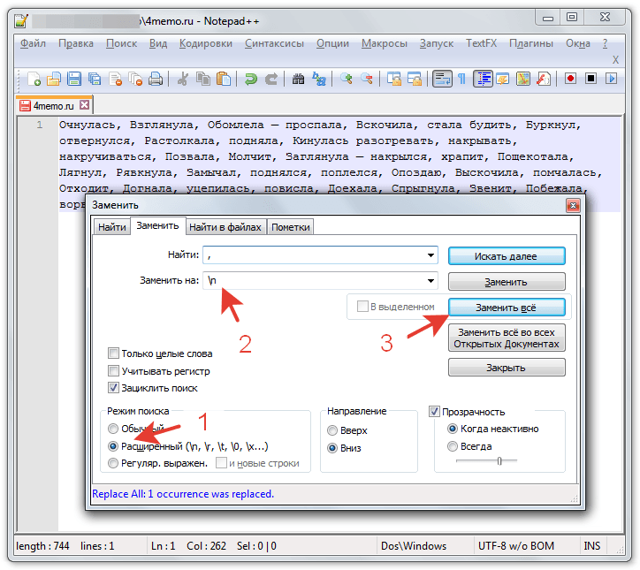Open Find with binoculars icon
Screen dimensions: 640x570
298,78
